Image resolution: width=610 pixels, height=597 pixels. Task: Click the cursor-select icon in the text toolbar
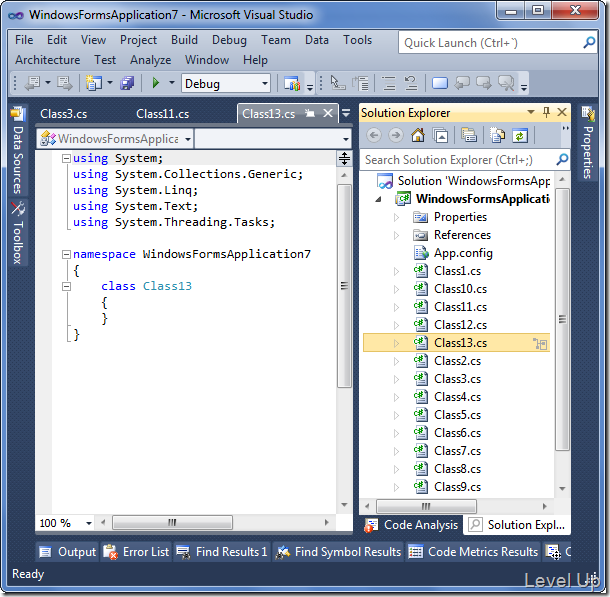click(x=337, y=83)
